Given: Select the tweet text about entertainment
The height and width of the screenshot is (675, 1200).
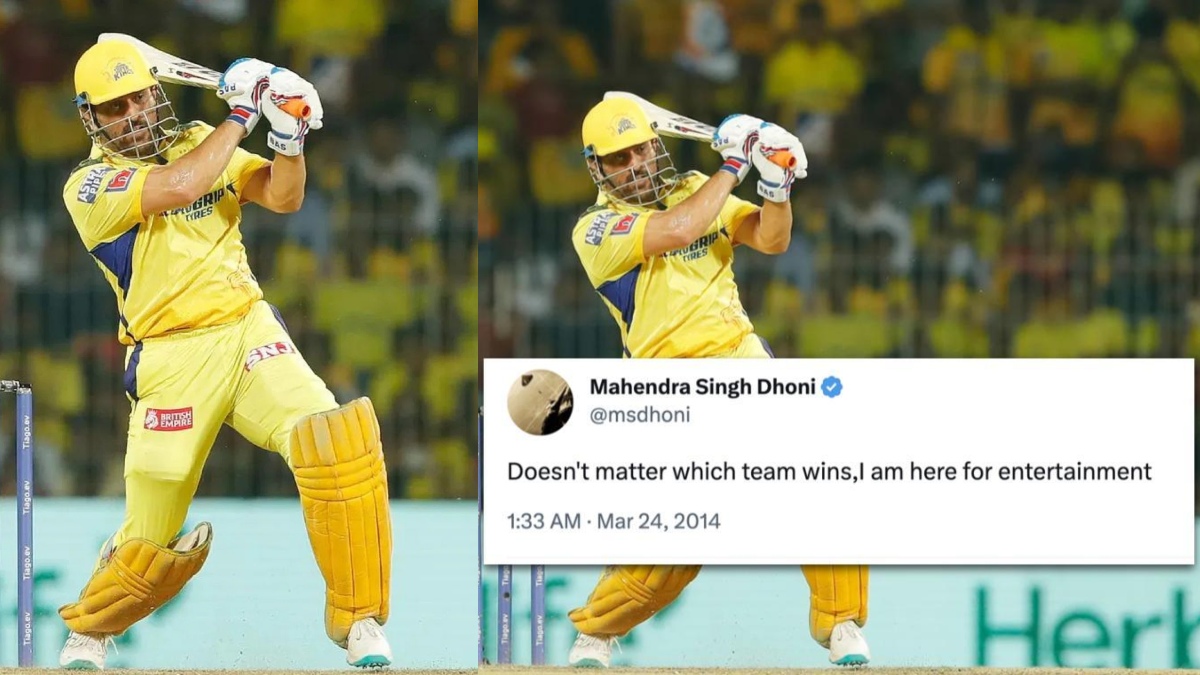Looking at the screenshot, I should 829,471.
